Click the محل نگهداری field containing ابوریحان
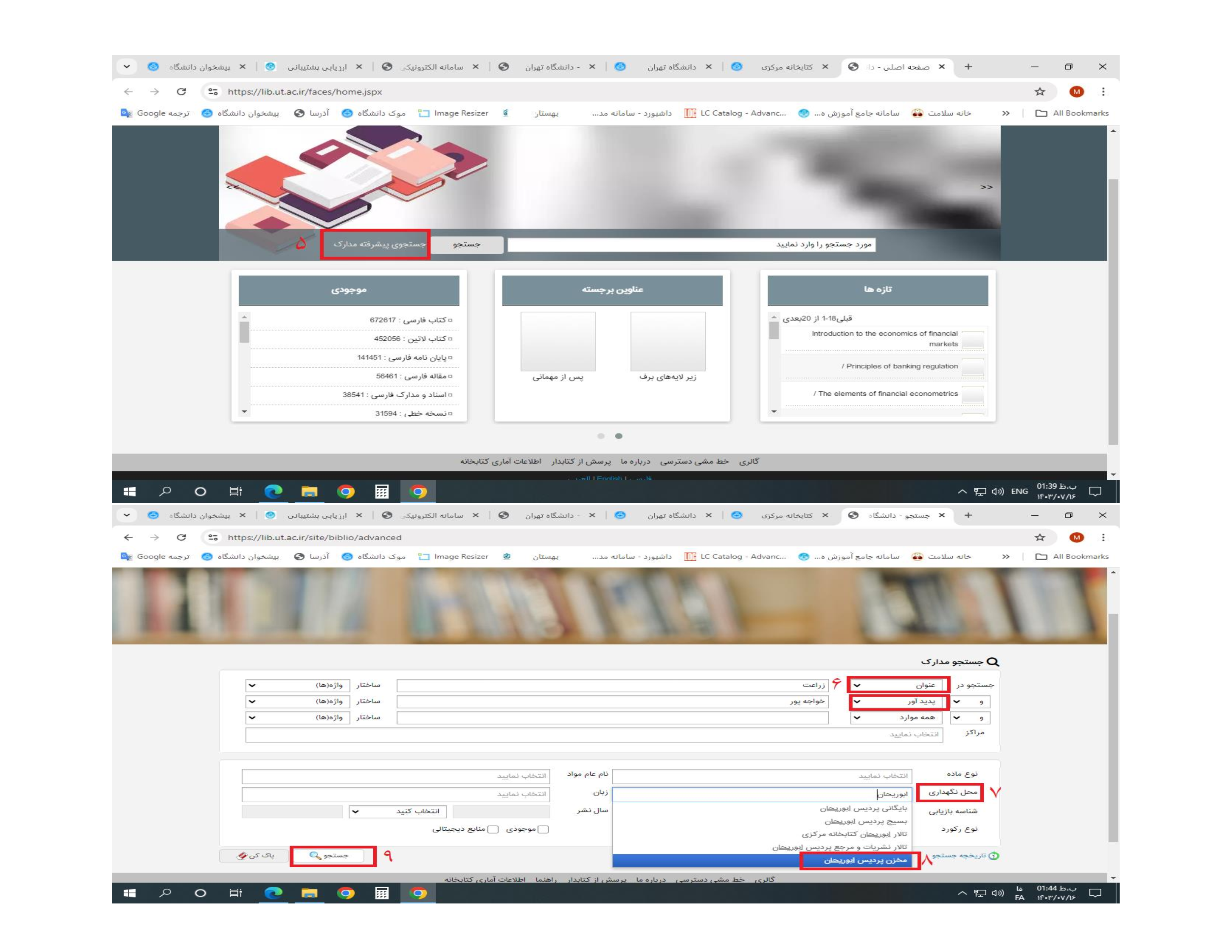This screenshot has height=952, width=1232. click(762, 794)
